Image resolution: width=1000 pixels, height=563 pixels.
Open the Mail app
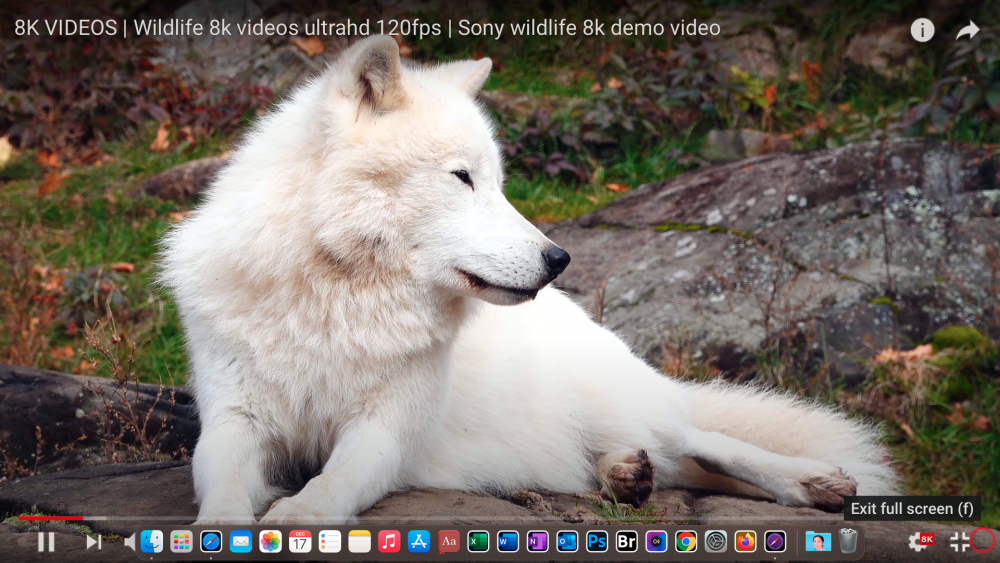240,542
